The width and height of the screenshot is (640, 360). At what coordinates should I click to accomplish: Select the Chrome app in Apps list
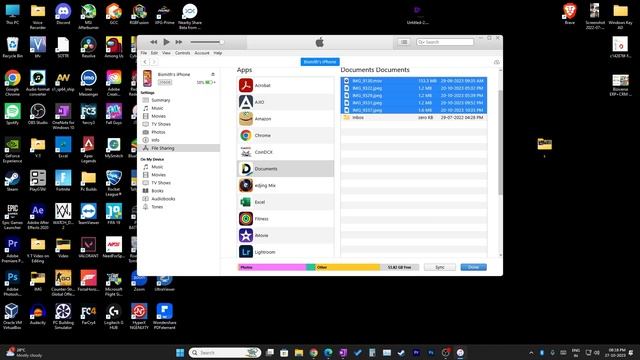pyautogui.click(x=285, y=136)
